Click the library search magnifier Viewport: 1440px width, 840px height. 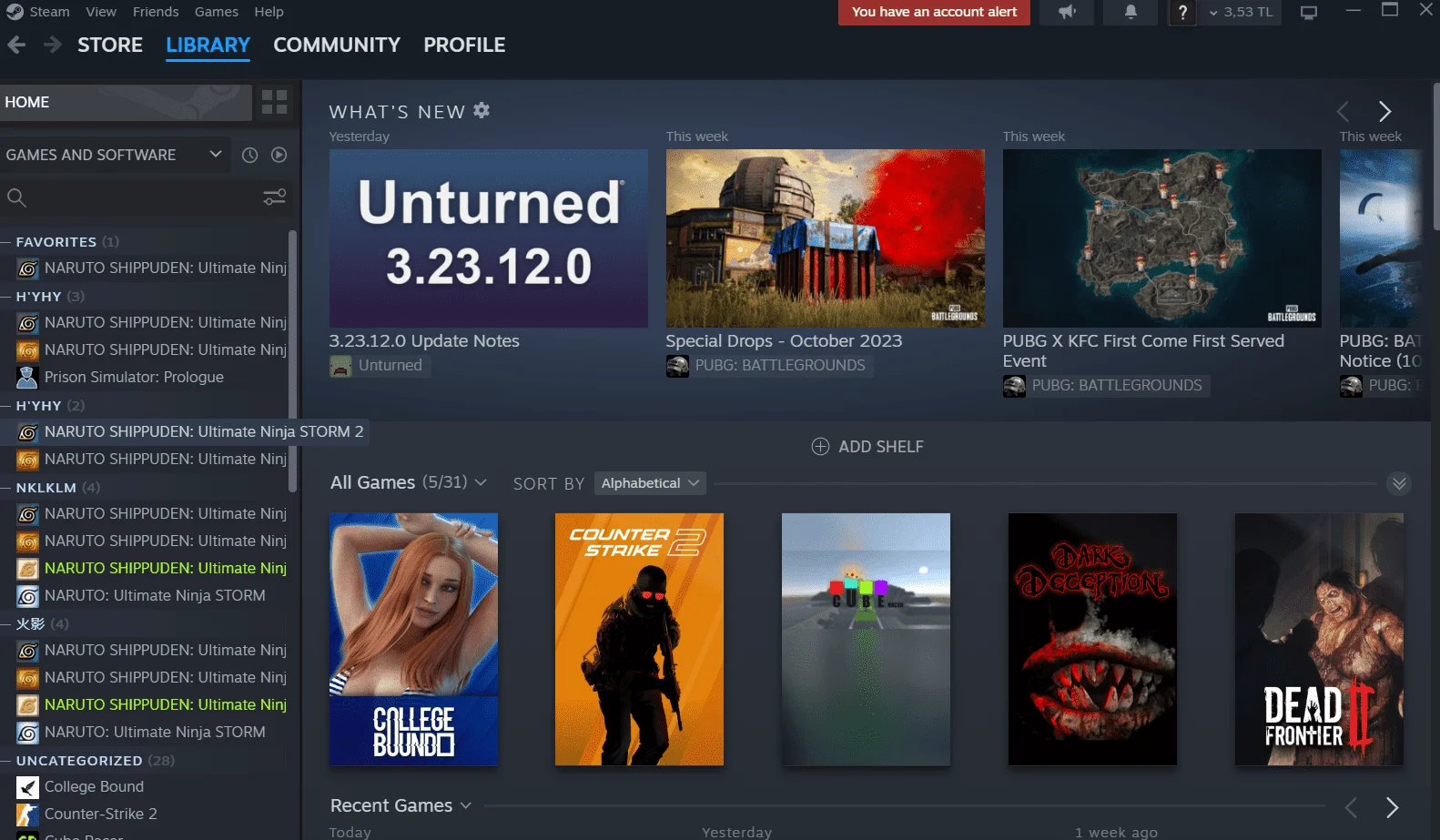(16, 197)
